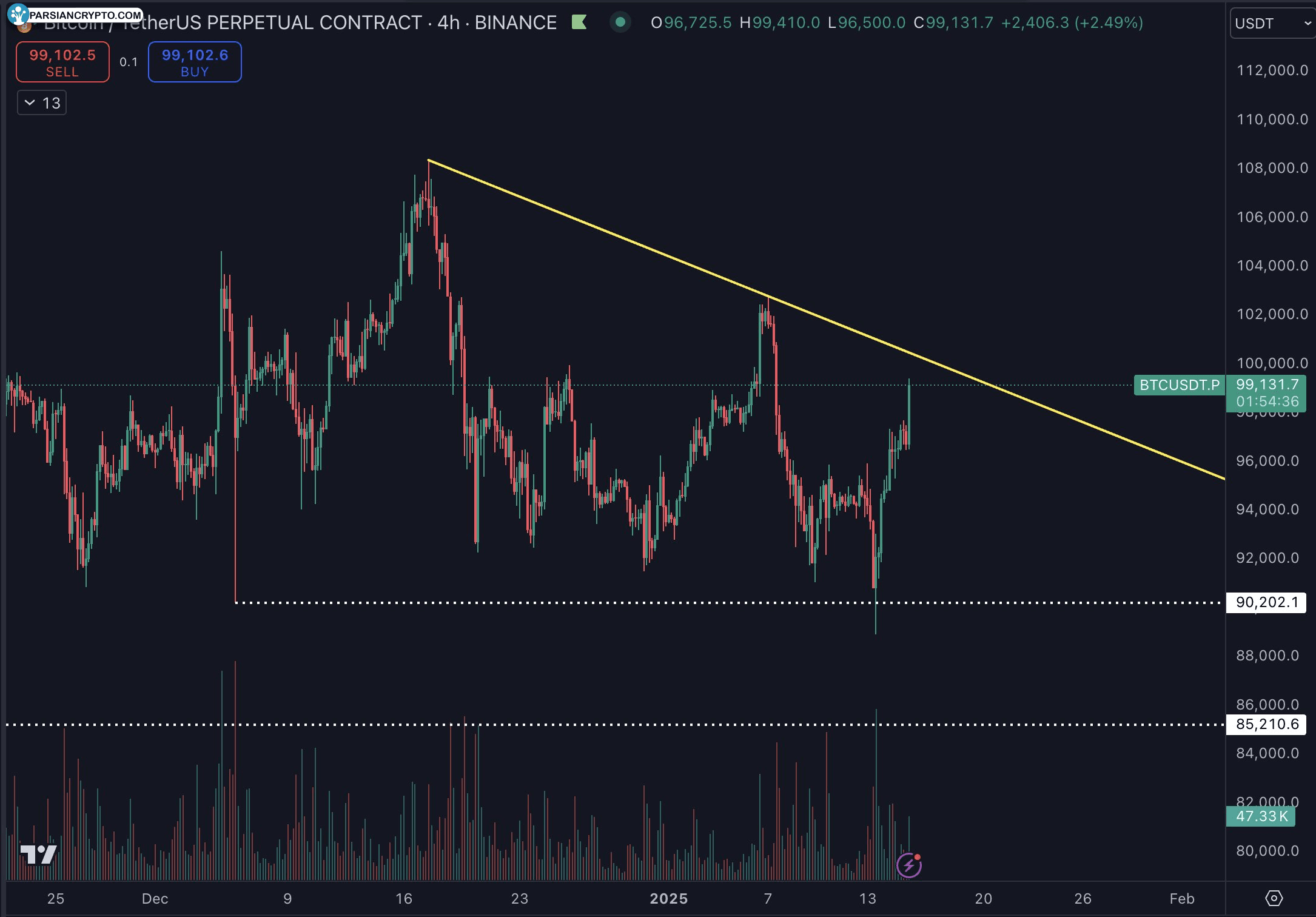The height and width of the screenshot is (917, 1316).
Task: Click the open value O96,725.5 in header
Action: [x=691, y=23]
